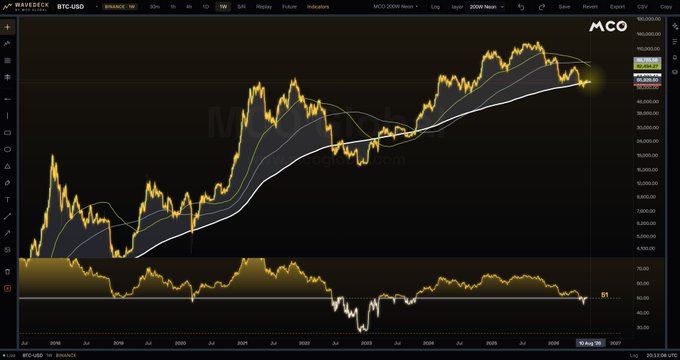
Task: Open Replay mode
Action: [264, 7]
